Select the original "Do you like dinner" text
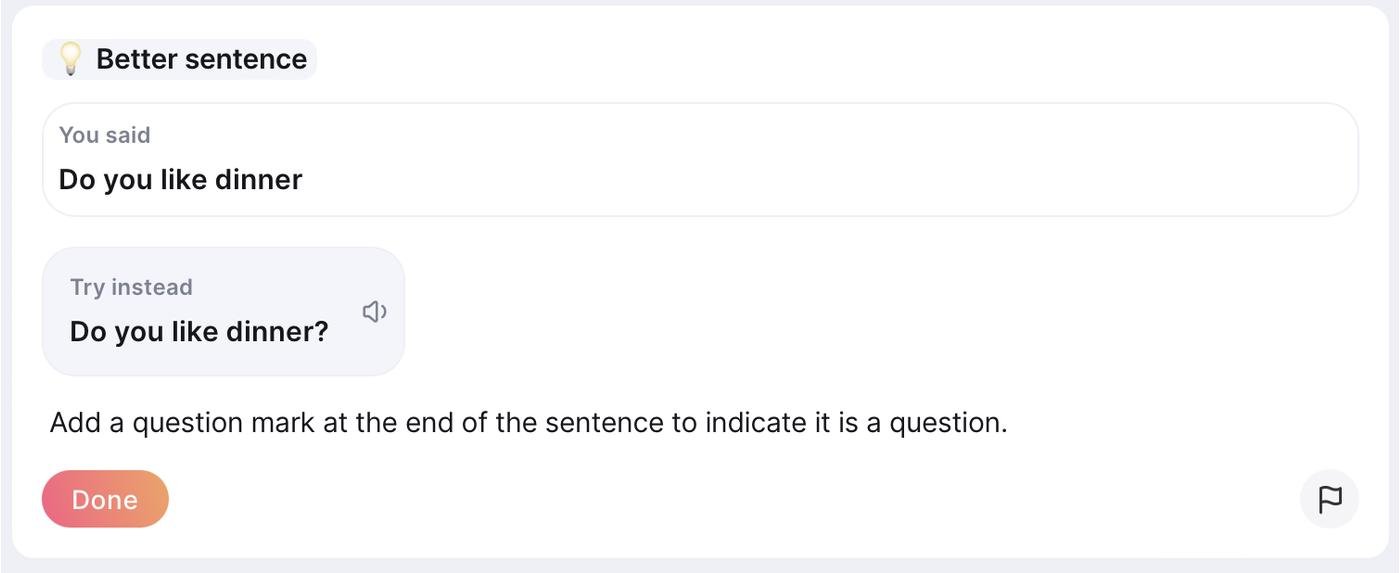 [x=180, y=180]
